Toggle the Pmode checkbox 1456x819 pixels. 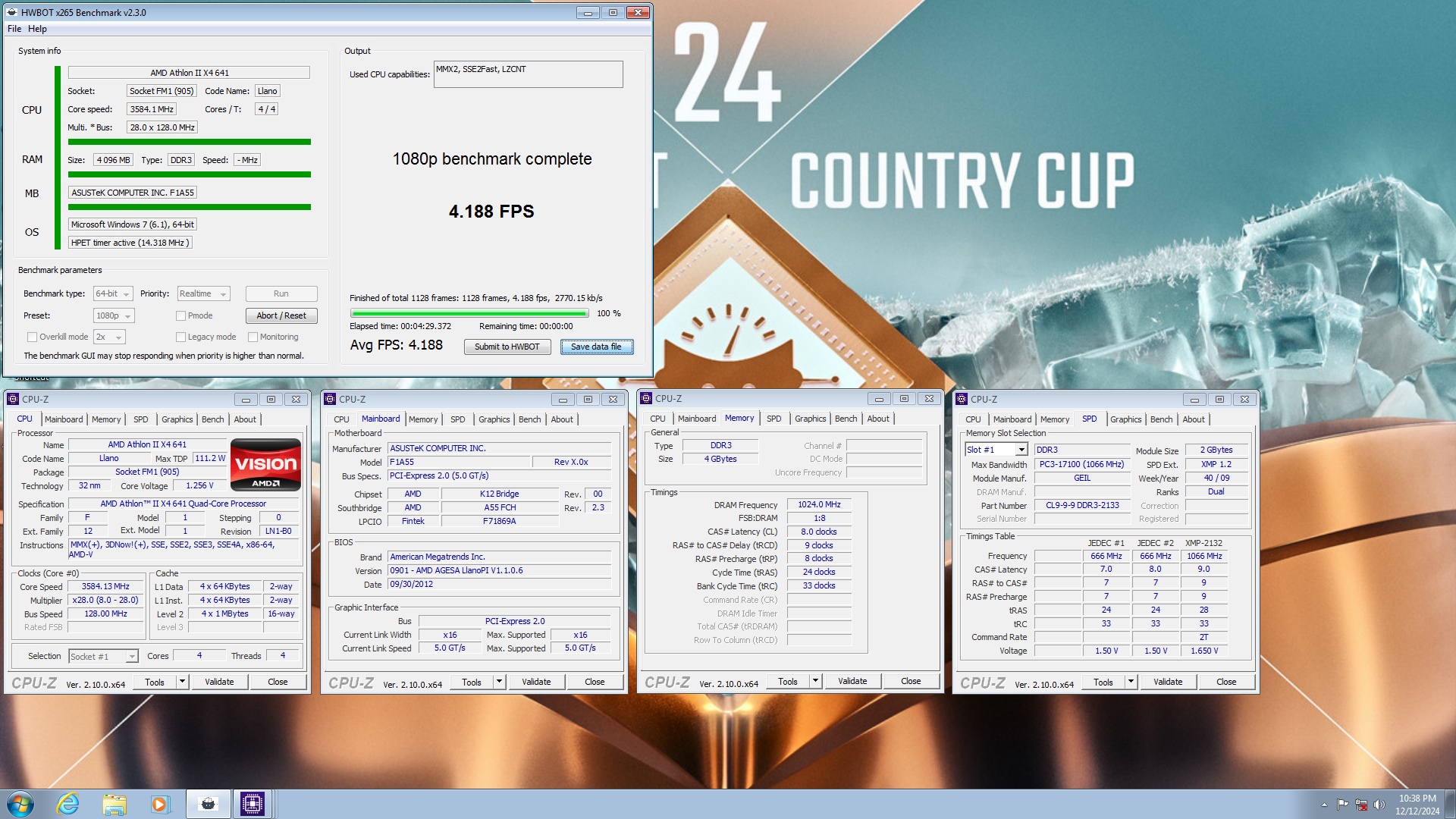pyautogui.click(x=180, y=315)
